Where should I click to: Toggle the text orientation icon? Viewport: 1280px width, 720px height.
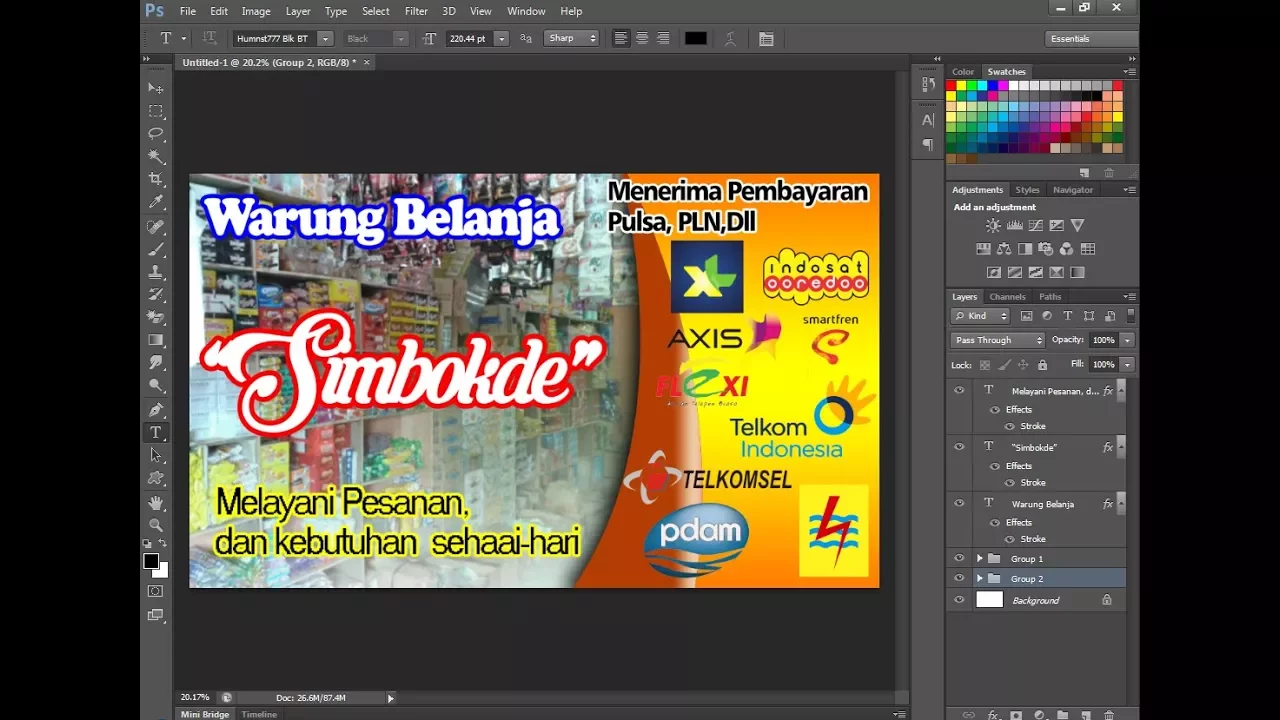(209, 38)
